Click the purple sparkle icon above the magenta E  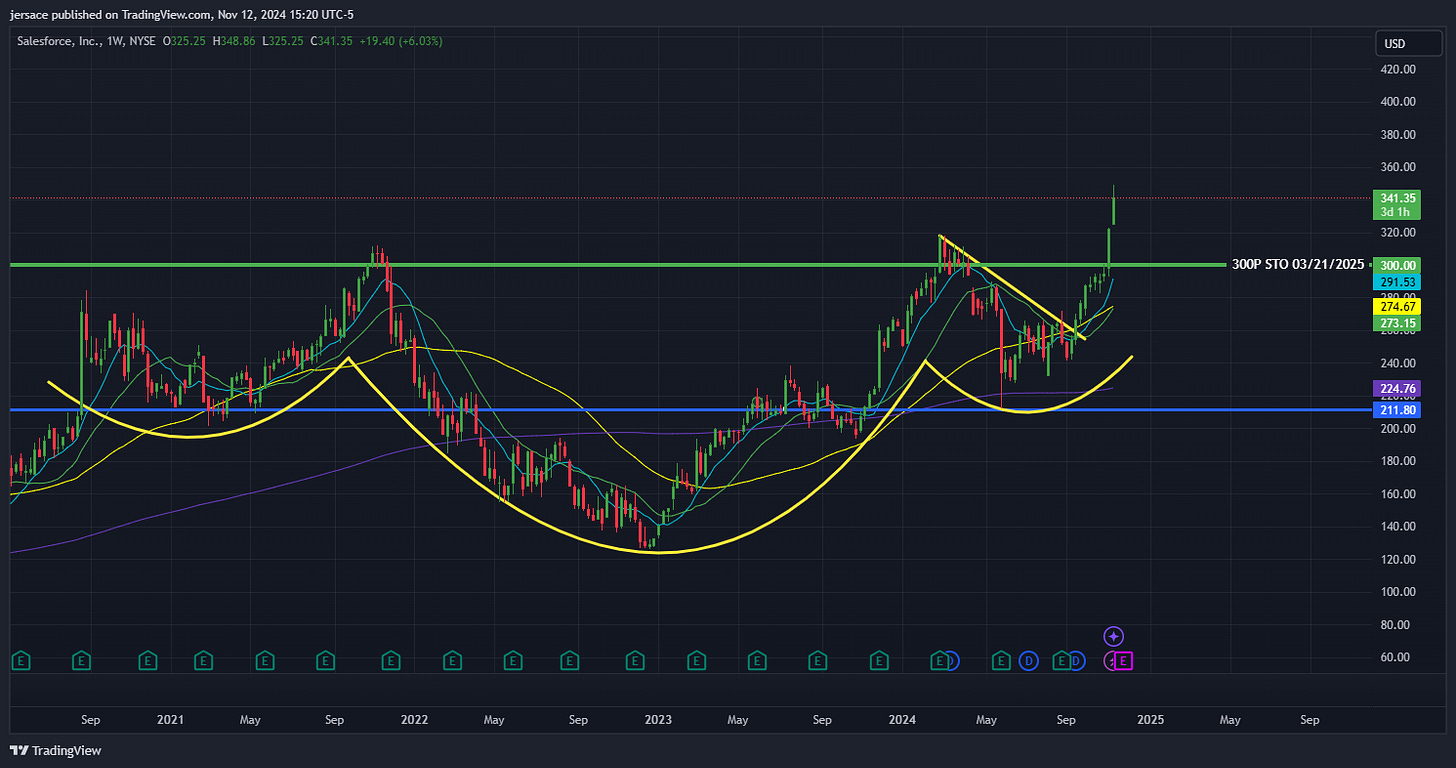click(1114, 636)
